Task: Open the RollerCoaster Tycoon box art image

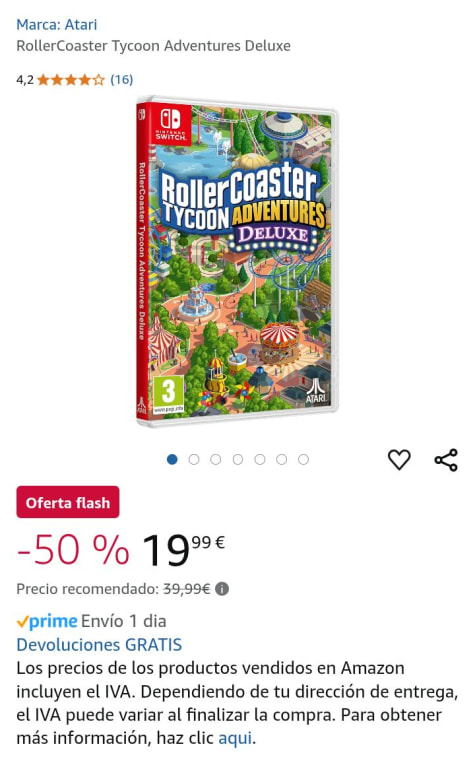Action: point(237,262)
